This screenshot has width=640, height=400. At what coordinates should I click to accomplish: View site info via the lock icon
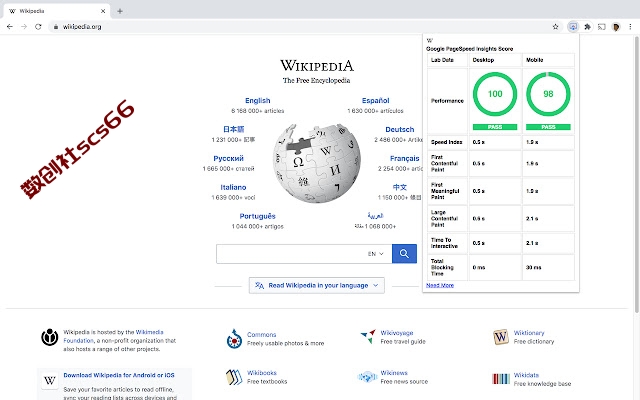point(56,27)
